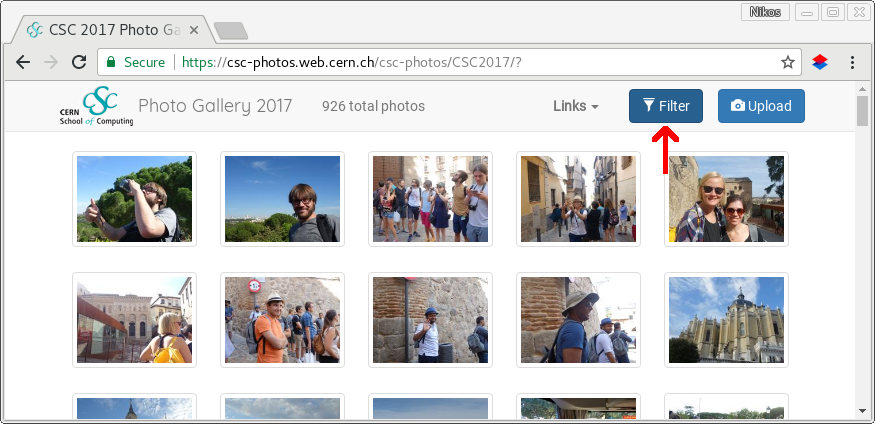Open photo of man in orange shirt
Image resolution: width=875 pixels, height=424 pixels.
point(282,320)
